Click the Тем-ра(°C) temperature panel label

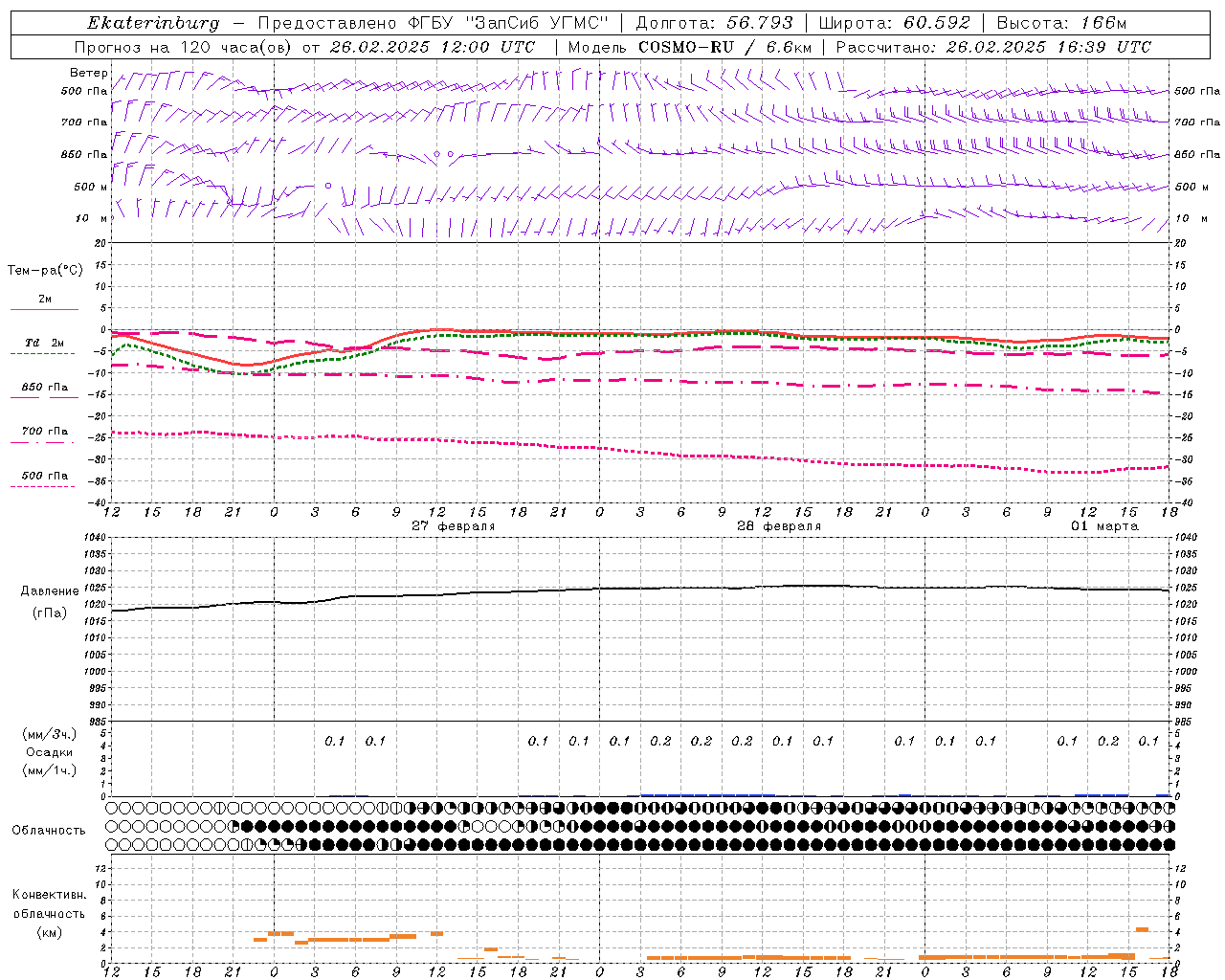point(45,271)
